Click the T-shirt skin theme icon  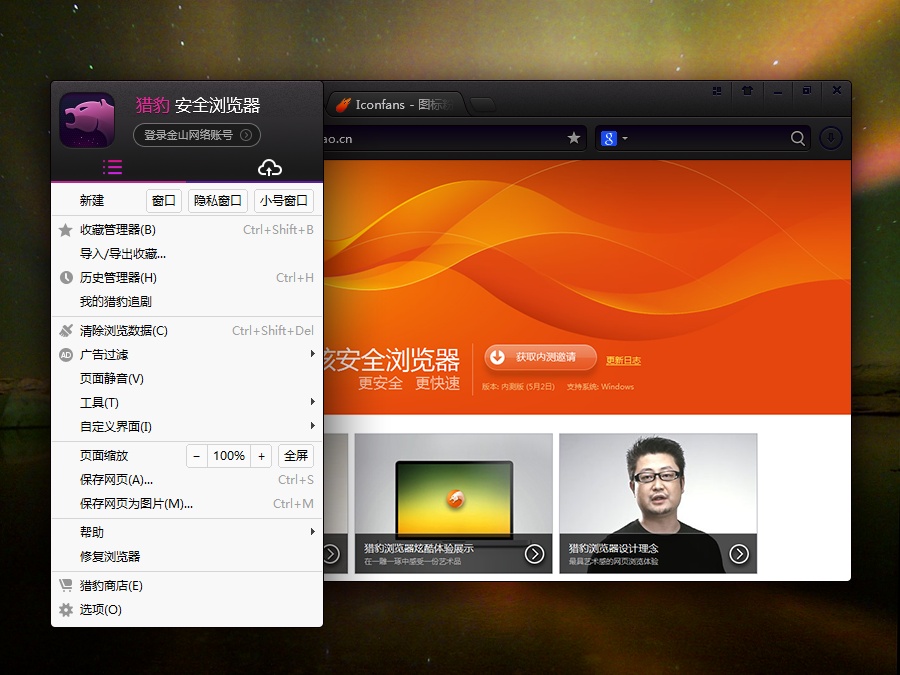point(747,91)
